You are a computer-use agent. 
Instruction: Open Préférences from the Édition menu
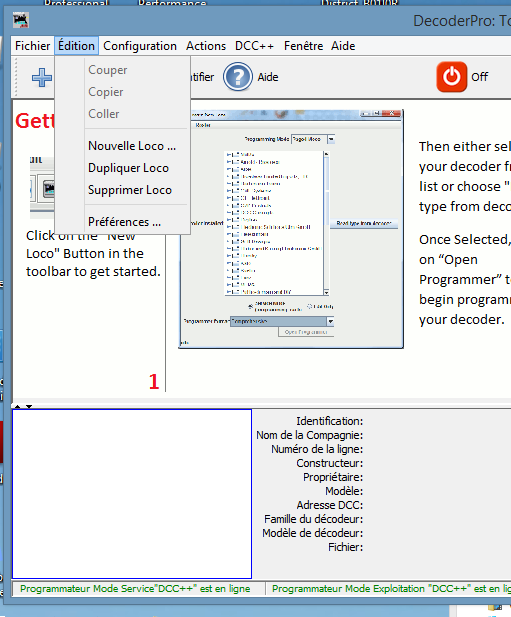pyautogui.click(x=124, y=222)
